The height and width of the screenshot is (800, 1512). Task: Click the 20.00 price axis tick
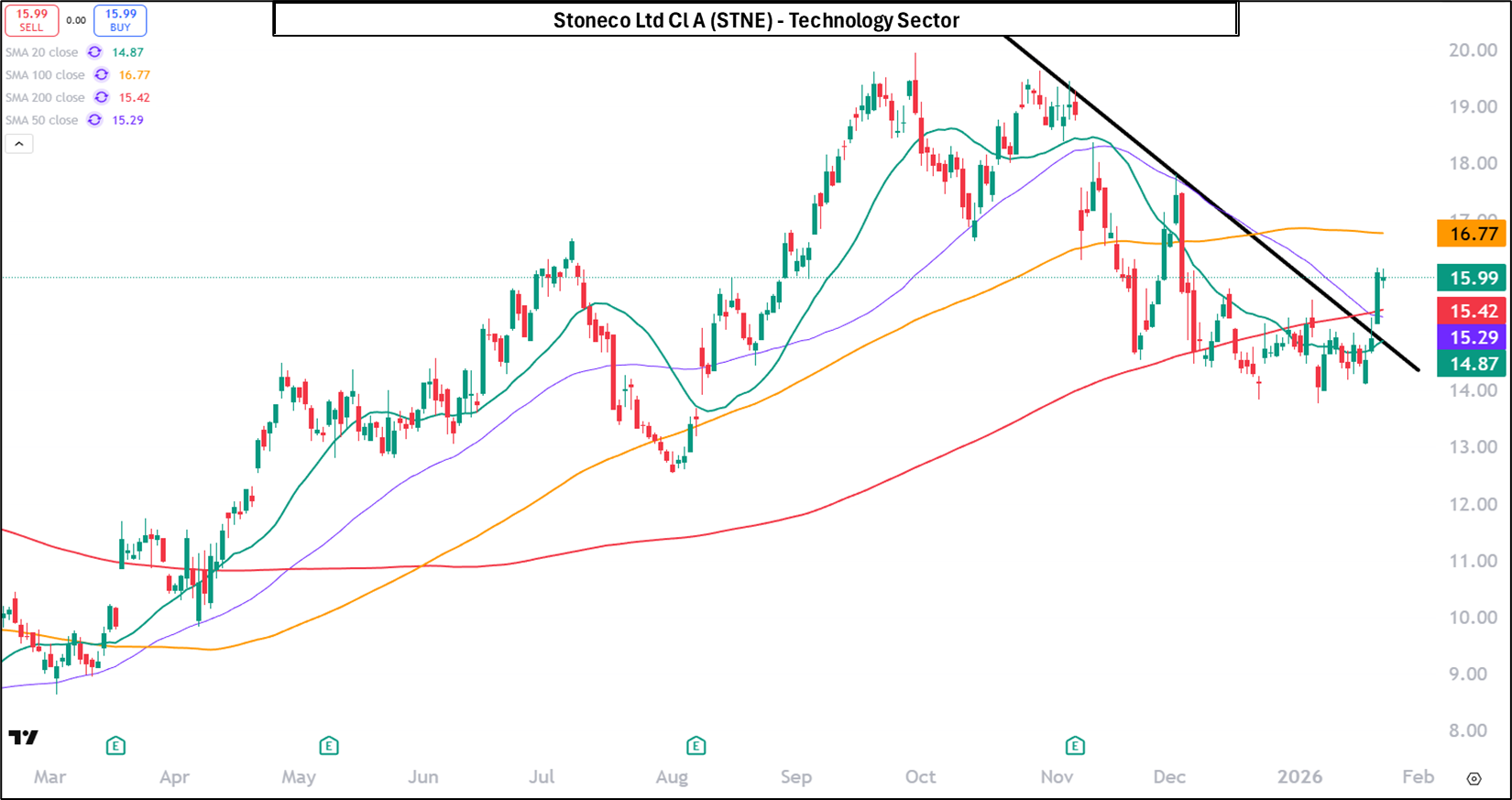click(x=1474, y=50)
